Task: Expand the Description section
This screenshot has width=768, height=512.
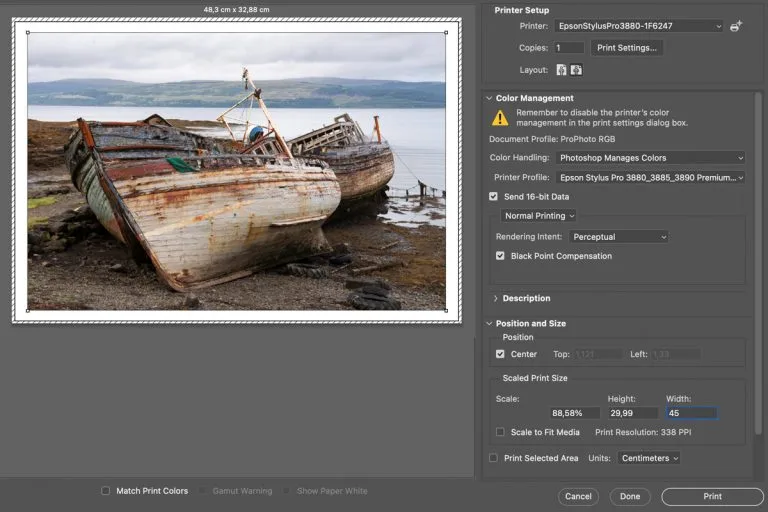Action: click(496, 298)
